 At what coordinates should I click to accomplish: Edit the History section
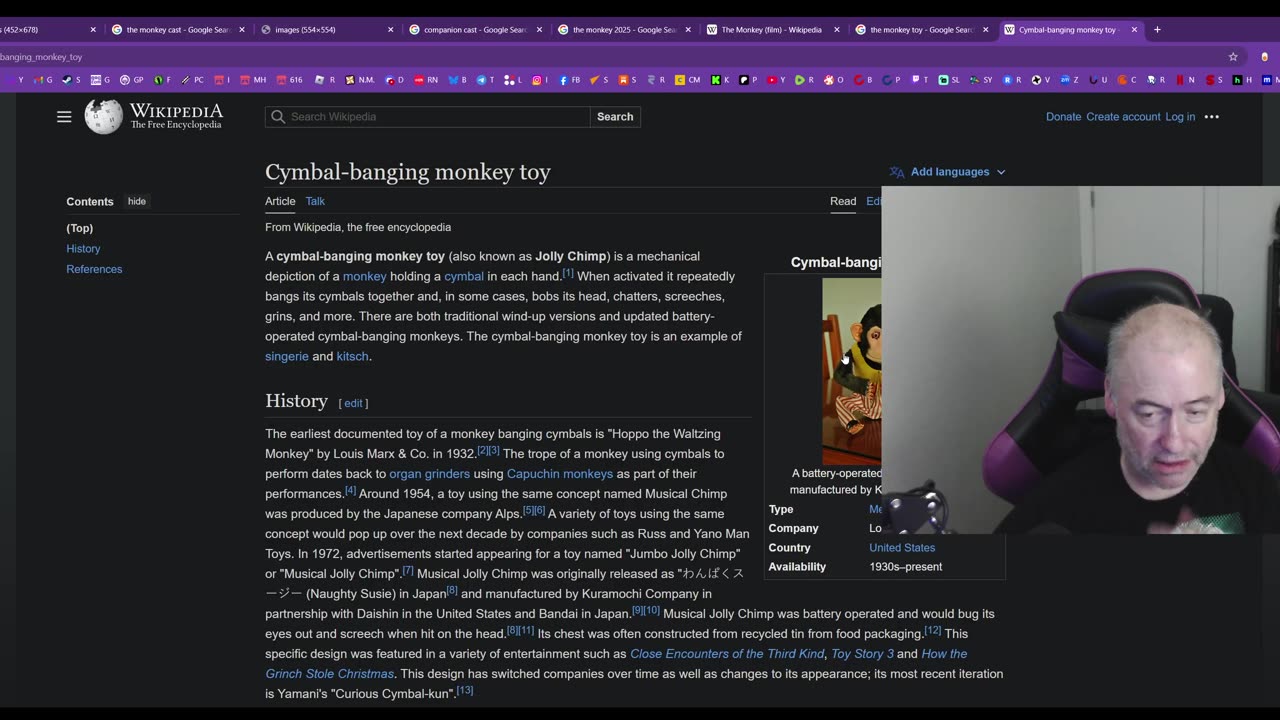click(x=353, y=403)
